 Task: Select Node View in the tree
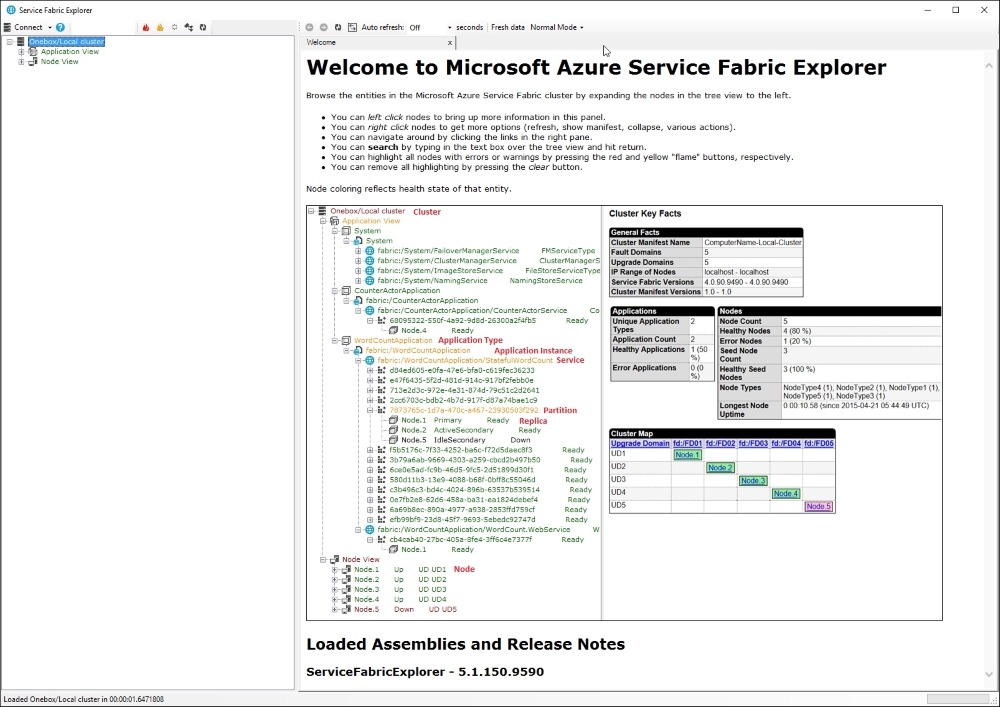(59, 62)
